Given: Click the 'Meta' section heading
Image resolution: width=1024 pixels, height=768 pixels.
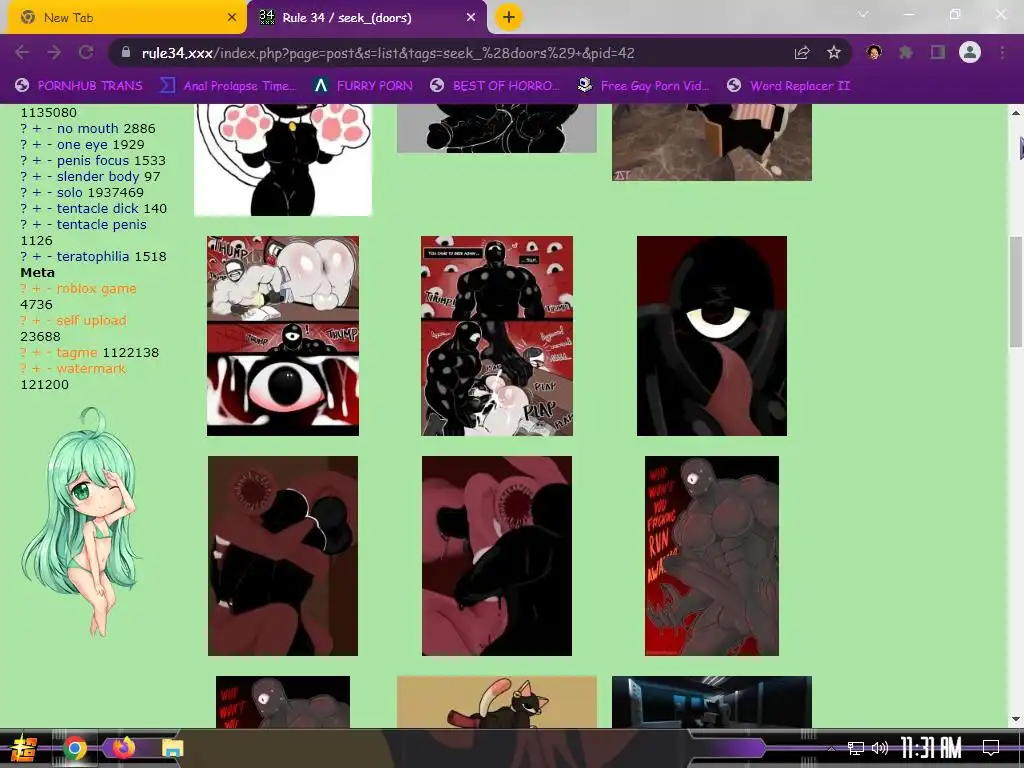Looking at the screenshot, I should pos(37,272).
